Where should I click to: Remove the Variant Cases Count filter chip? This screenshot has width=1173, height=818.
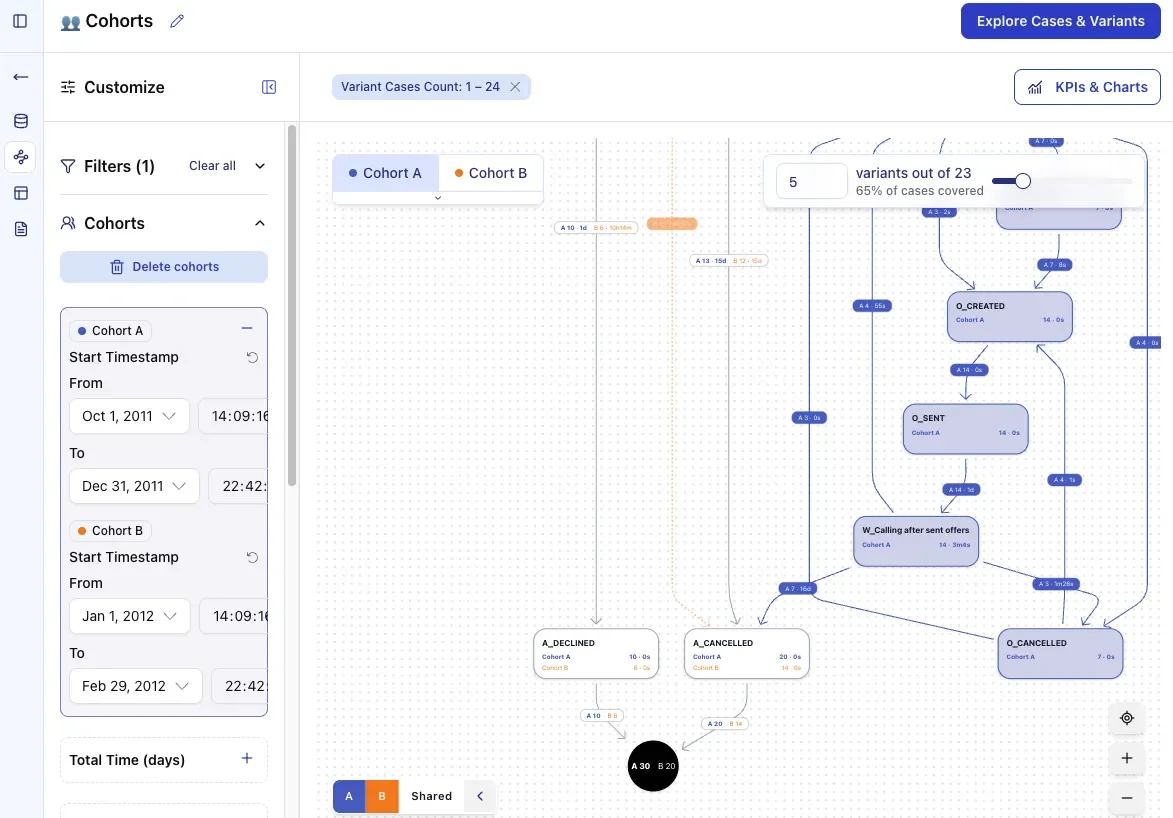(515, 87)
